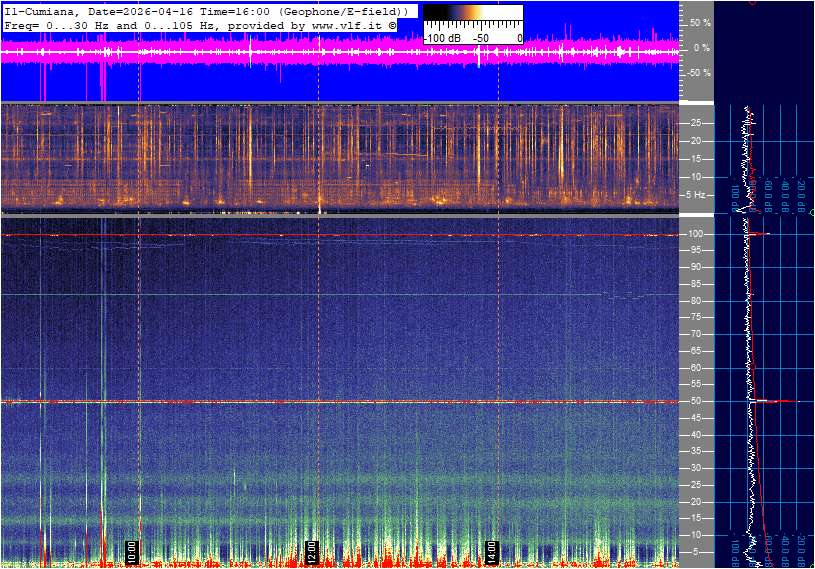Click the 45 frequency axis label
Viewport: 815px width, 569px height.
click(695, 418)
